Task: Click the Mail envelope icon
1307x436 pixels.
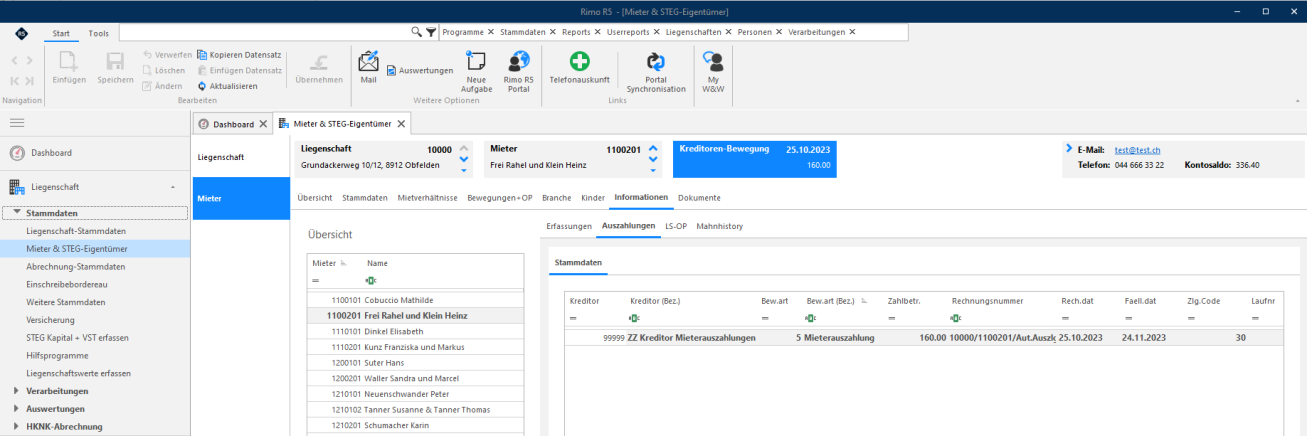Action: pyautogui.click(x=368, y=61)
